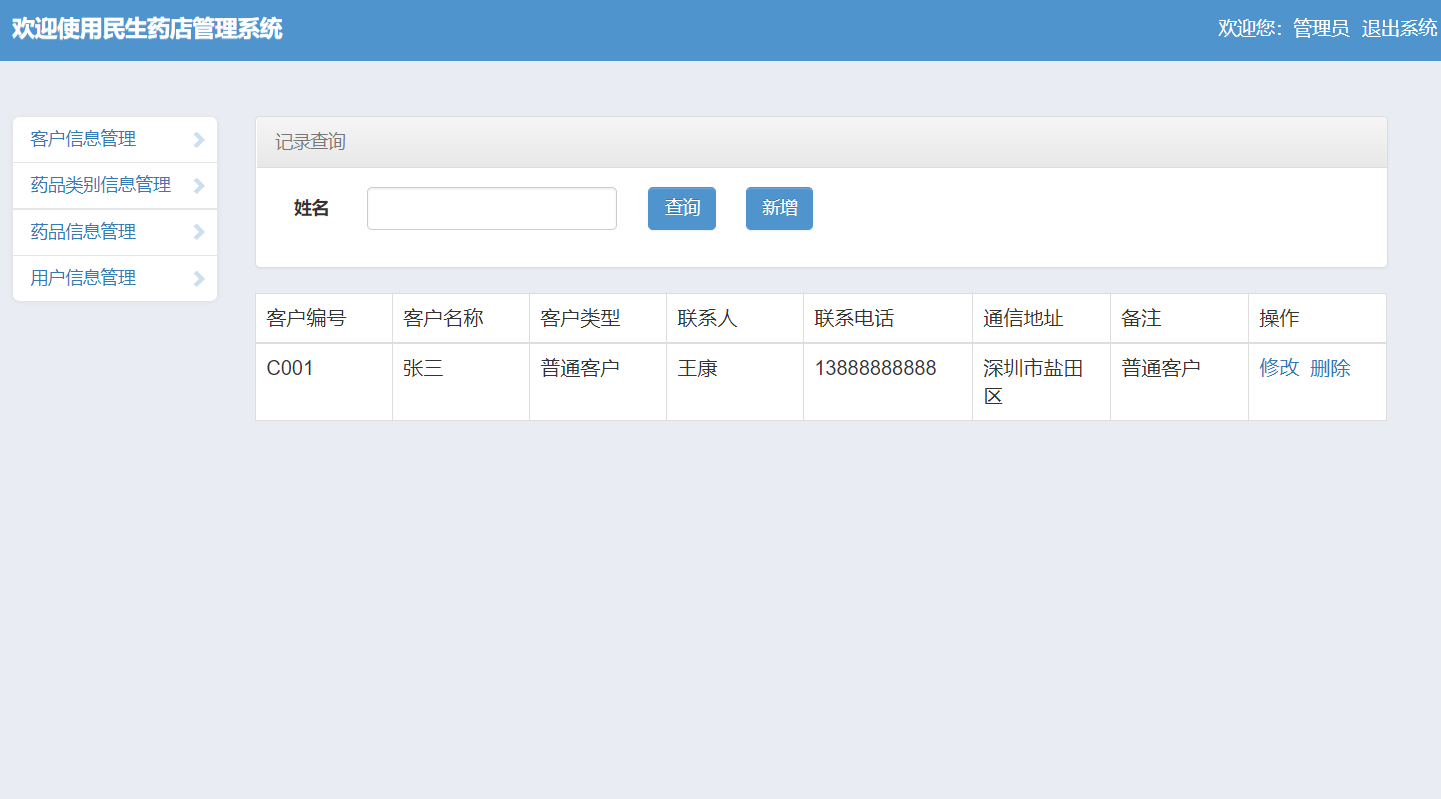Image resolution: width=1441 pixels, height=799 pixels.
Task: Click 退出系统 logout link
Action: click(1399, 29)
